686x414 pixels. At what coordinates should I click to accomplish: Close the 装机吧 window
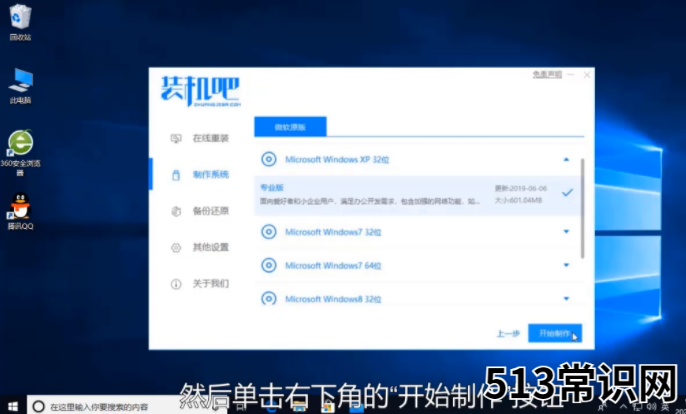click(x=587, y=75)
